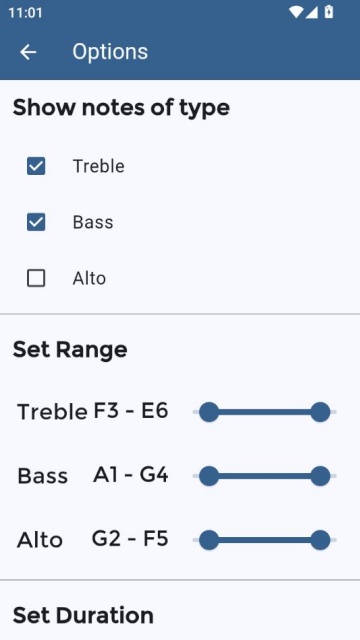360x640 pixels.
Task: Tap the battery status icon
Action: (x=329, y=12)
